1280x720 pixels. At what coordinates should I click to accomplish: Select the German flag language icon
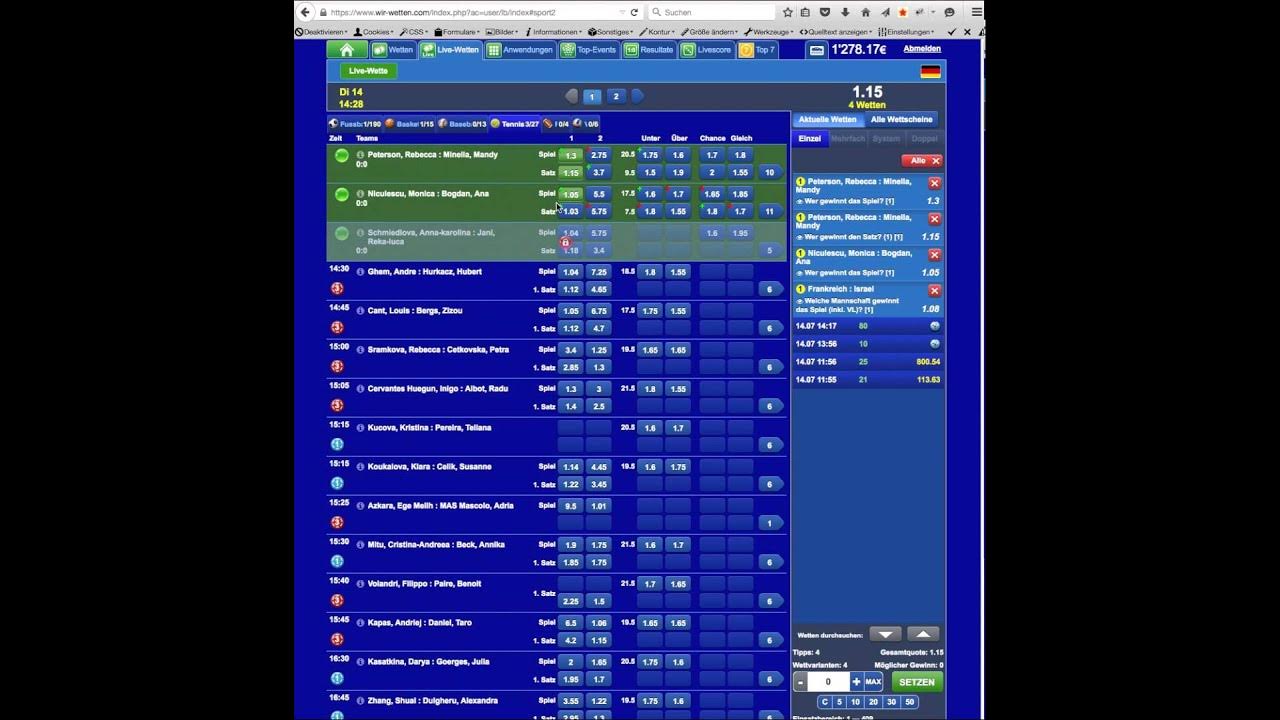(x=930, y=71)
